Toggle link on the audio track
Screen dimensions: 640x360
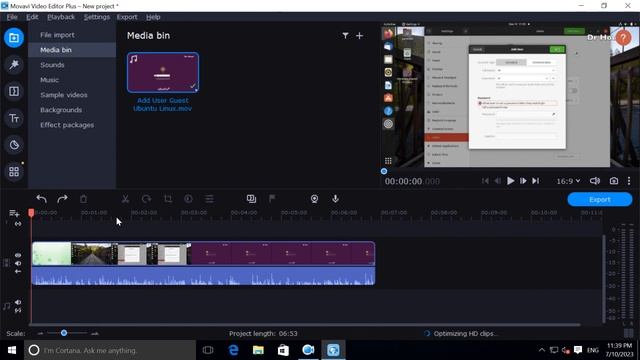coord(18,311)
